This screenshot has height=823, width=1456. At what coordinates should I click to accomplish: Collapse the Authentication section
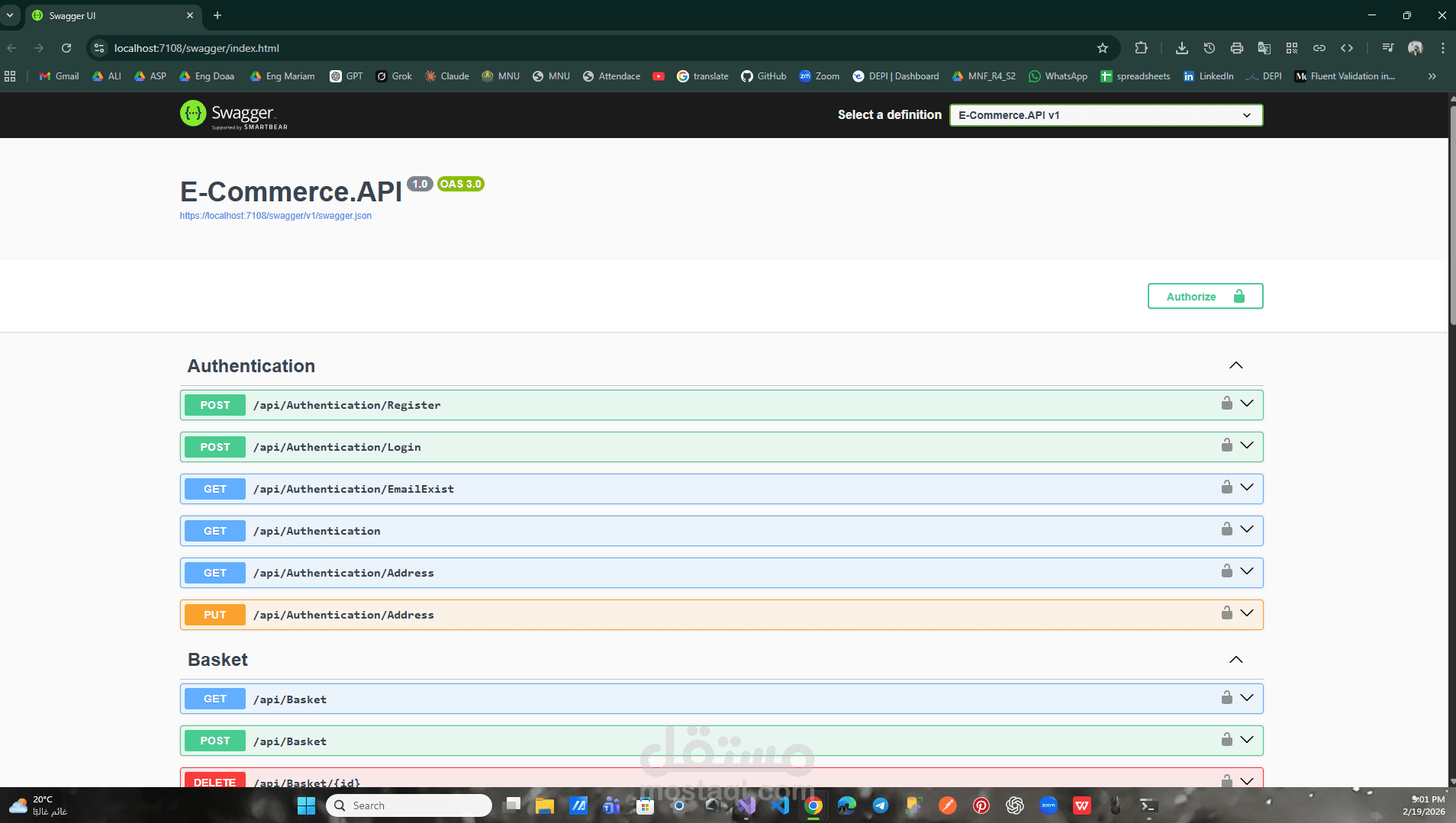[1236, 365]
